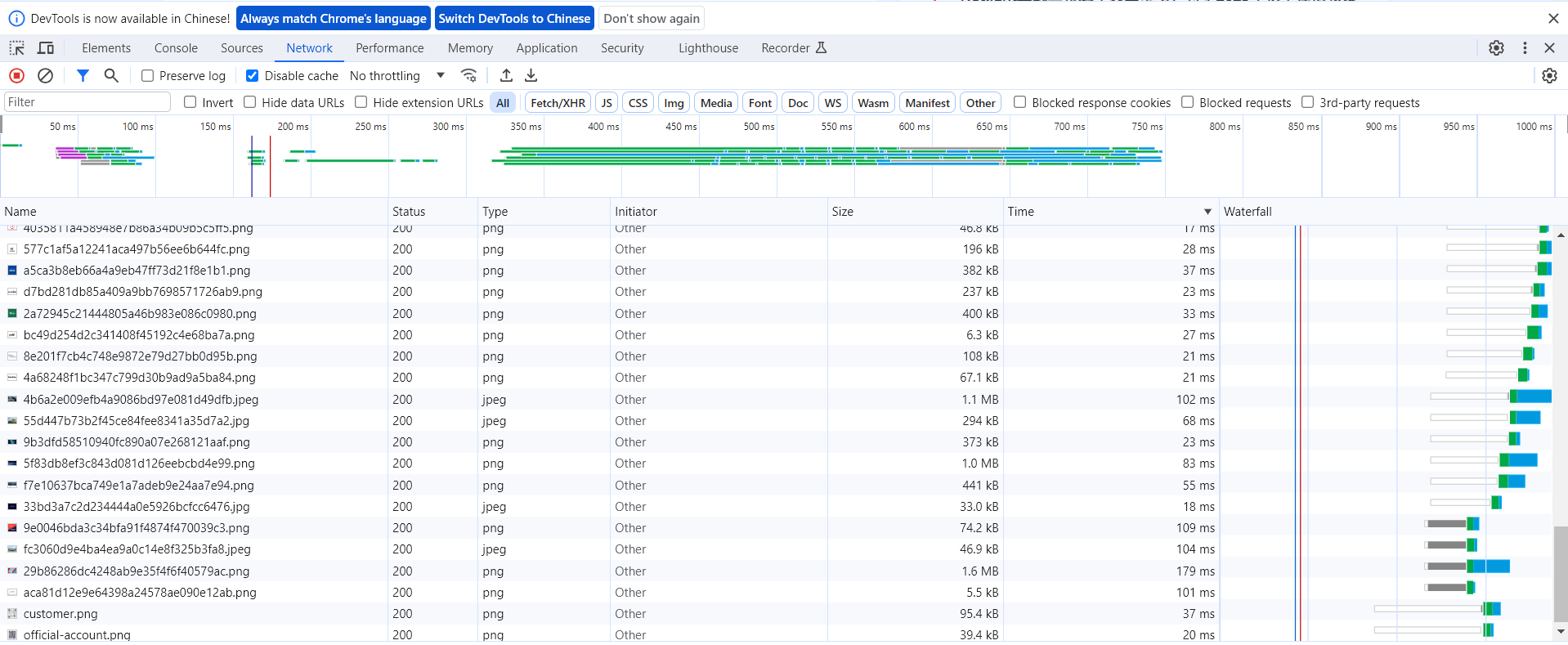The height and width of the screenshot is (645, 1568).
Task: Filter requests by JS type
Action: [x=606, y=102]
